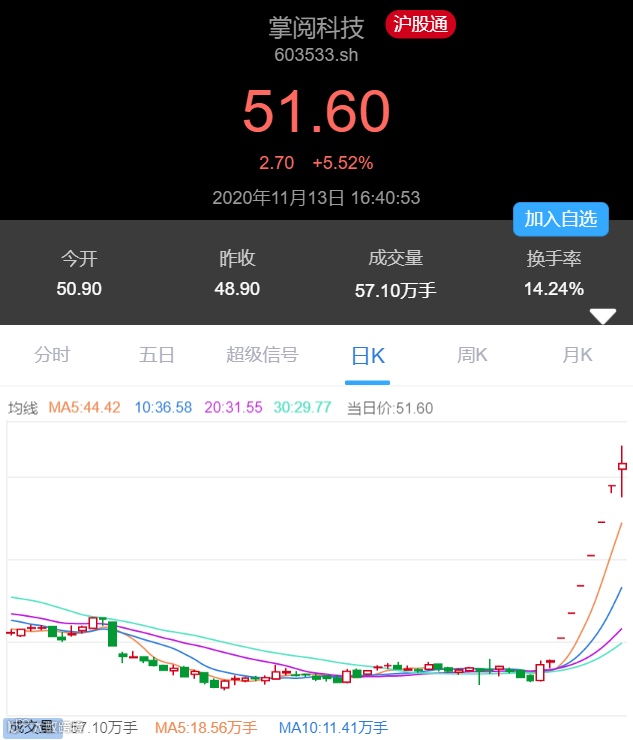Open 超级信号 tab
This screenshot has width=633, height=740.
coord(262,354)
